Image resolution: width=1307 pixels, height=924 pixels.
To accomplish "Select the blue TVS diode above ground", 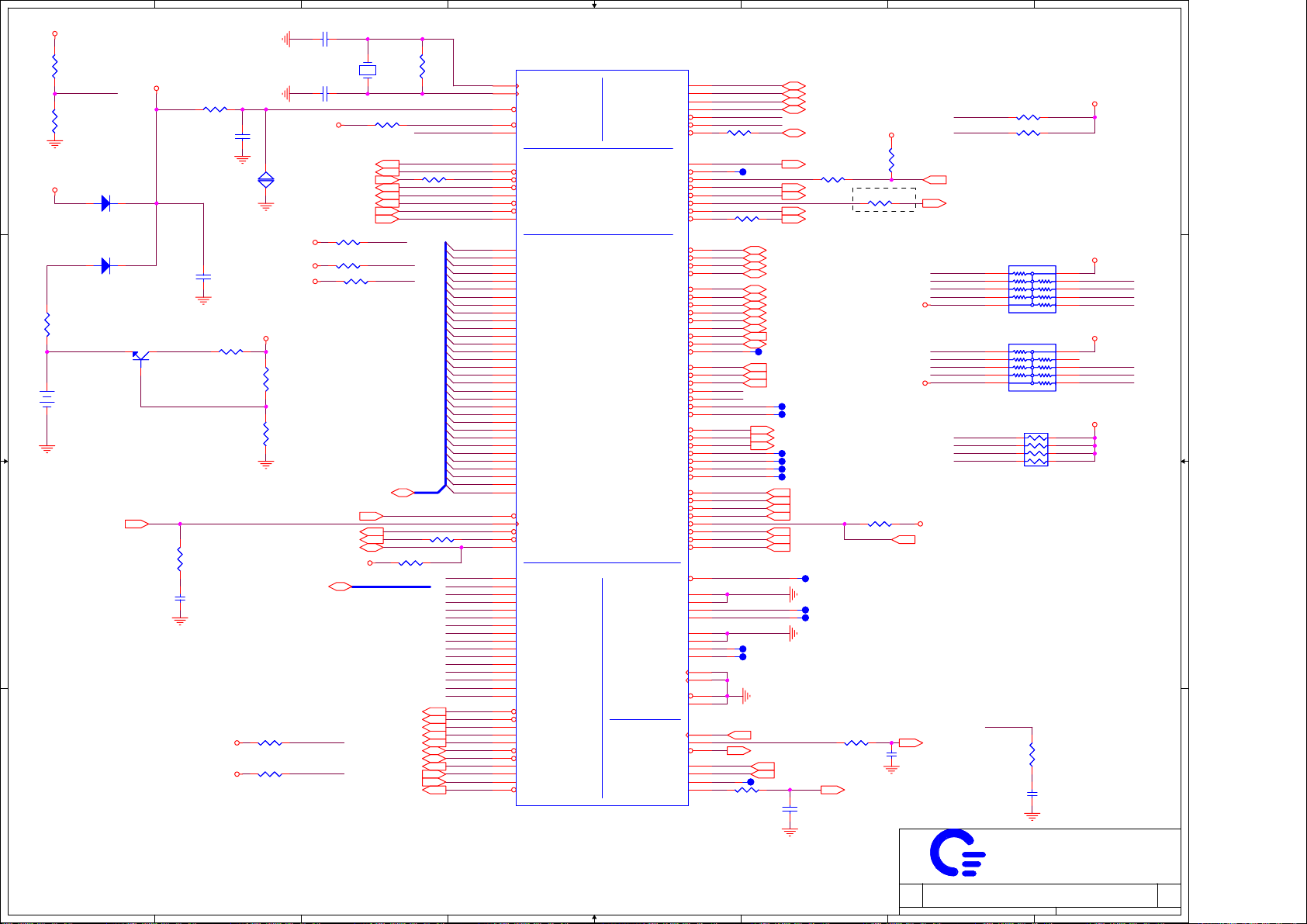I will 266,180.
